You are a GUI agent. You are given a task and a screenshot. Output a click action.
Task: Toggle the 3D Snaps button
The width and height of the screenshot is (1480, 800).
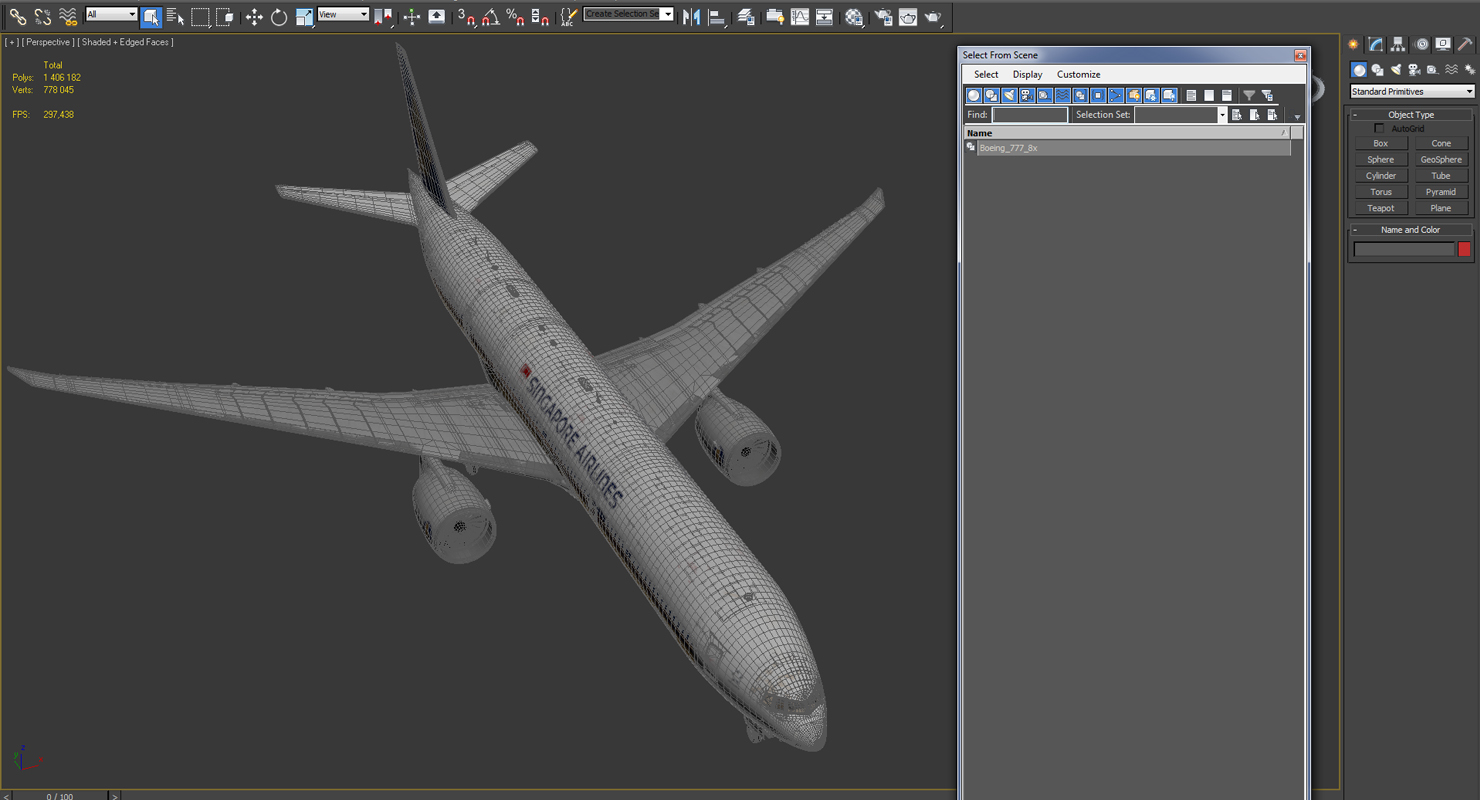pos(466,16)
